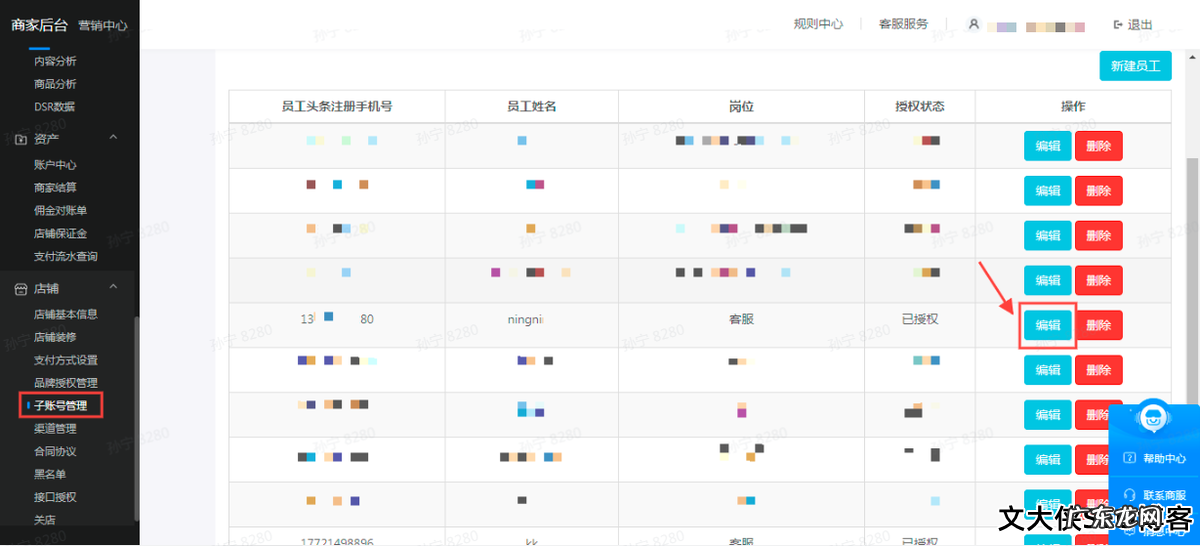Screen dimensions: 1200x546
Task: Click the 退出 logout icon
Action: coord(1118,25)
